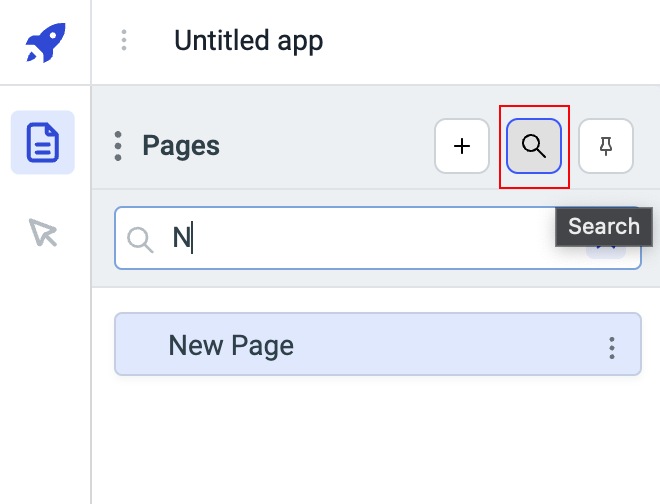Screen dimensions: 660x504
Task: Click empty area below New Page item
Action: [376, 440]
